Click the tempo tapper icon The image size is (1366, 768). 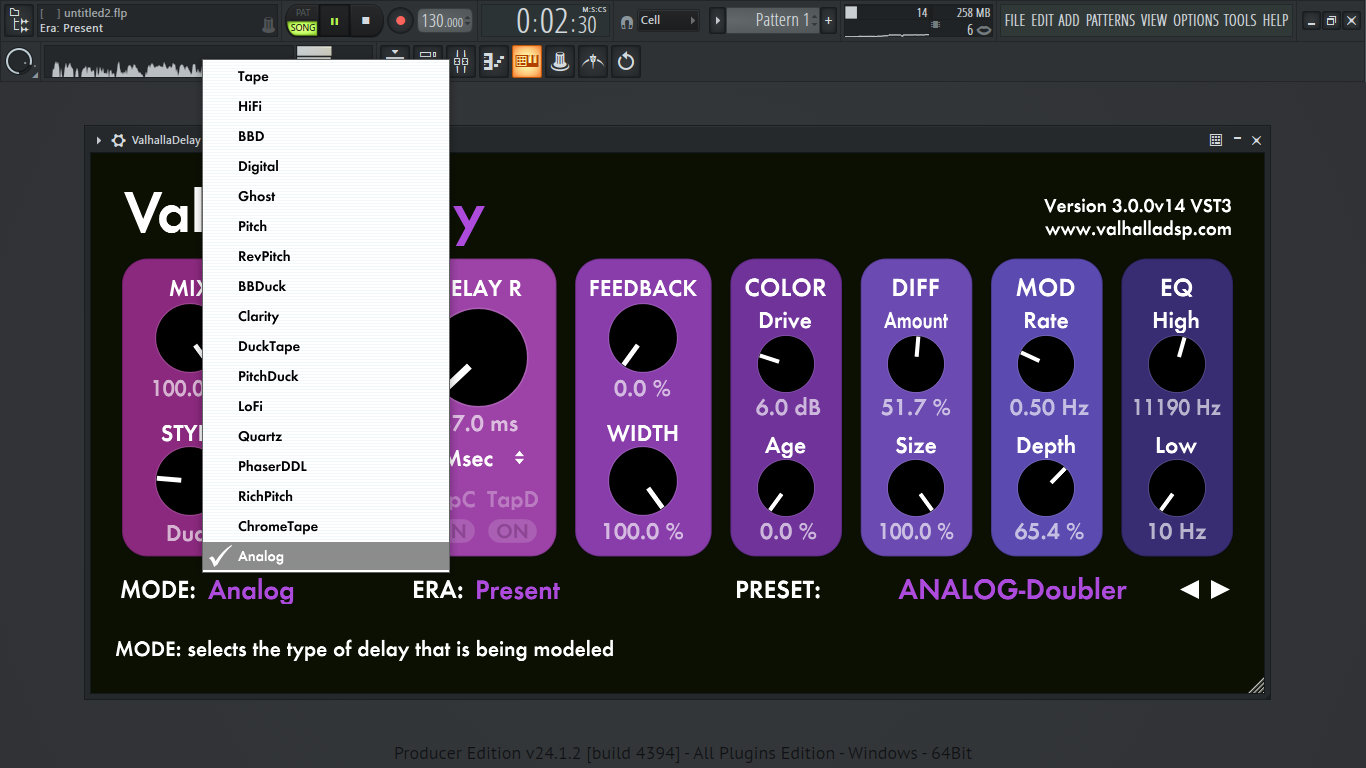tap(594, 62)
